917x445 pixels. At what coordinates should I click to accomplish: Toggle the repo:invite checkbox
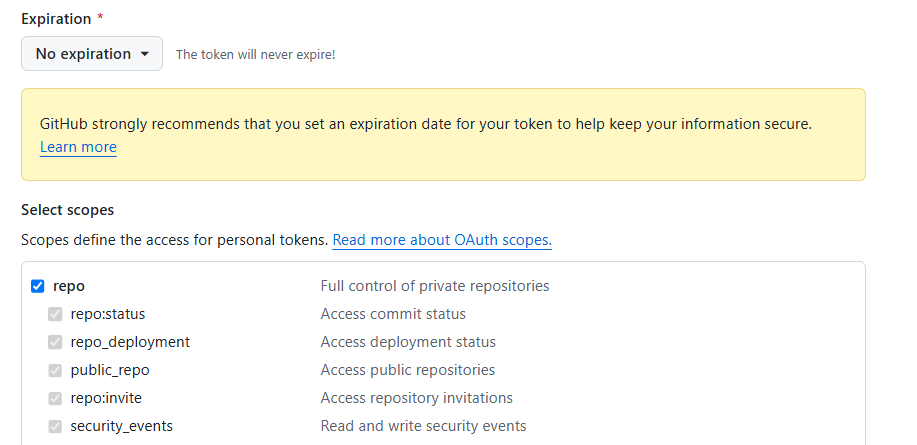(x=56, y=398)
